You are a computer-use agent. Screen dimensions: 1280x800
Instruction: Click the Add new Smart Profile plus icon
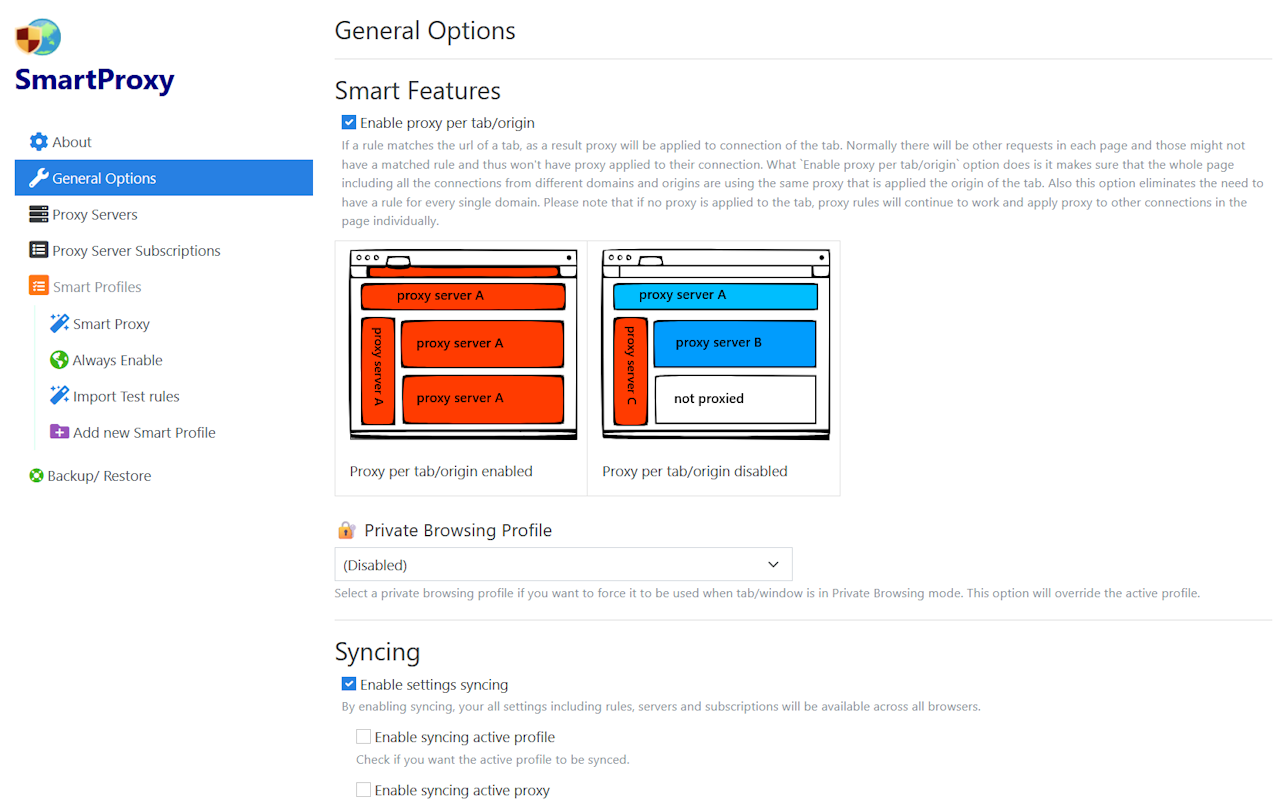click(58, 431)
